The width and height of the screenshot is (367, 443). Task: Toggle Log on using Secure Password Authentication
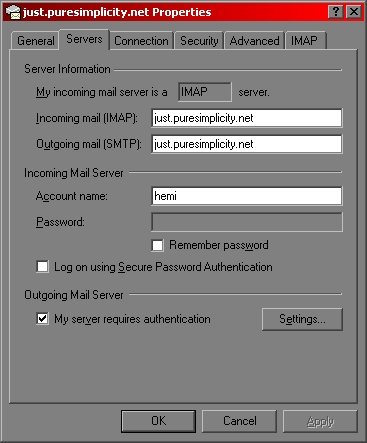(x=42, y=267)
